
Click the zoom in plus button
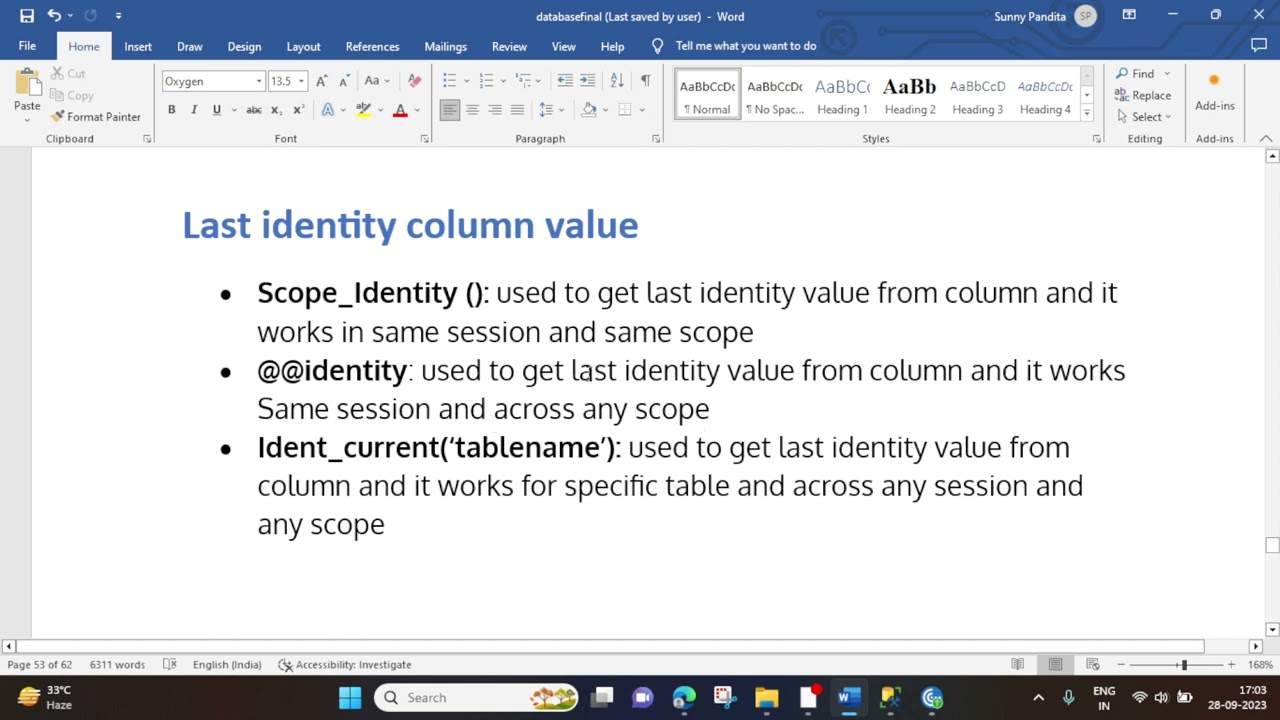point(1231,665)
